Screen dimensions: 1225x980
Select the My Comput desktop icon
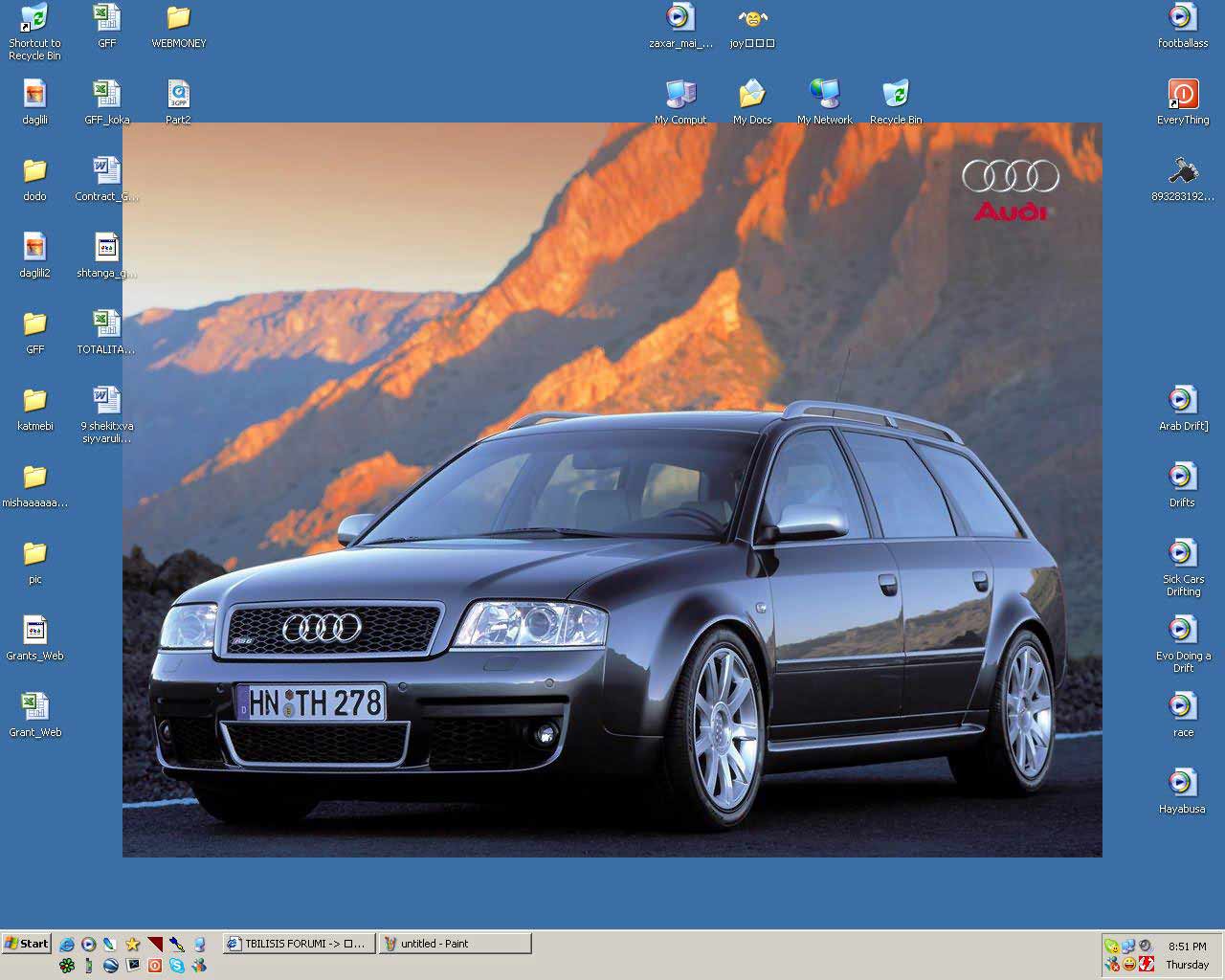(680, 96)
